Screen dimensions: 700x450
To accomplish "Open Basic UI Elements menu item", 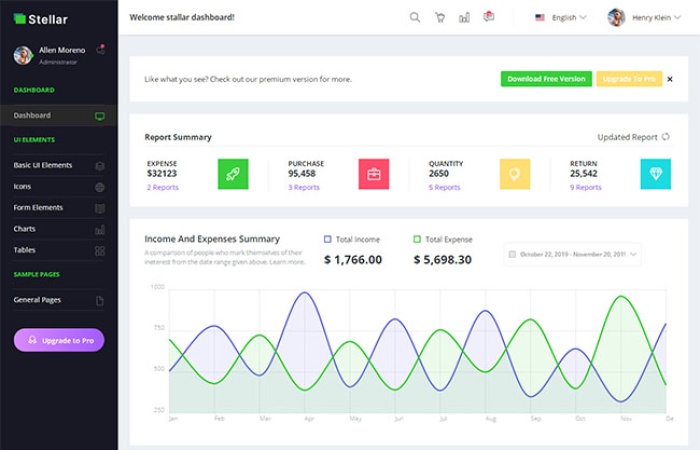I will pyautogui.click(x=58, y=165).
